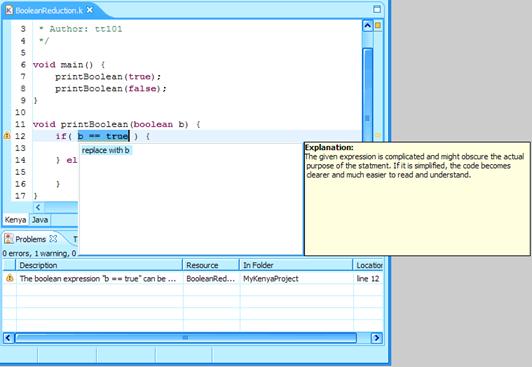The width and height of the screenshot is (532, 367).
Task: Switch to the Java tab
Action: click(x=40, y=220)
